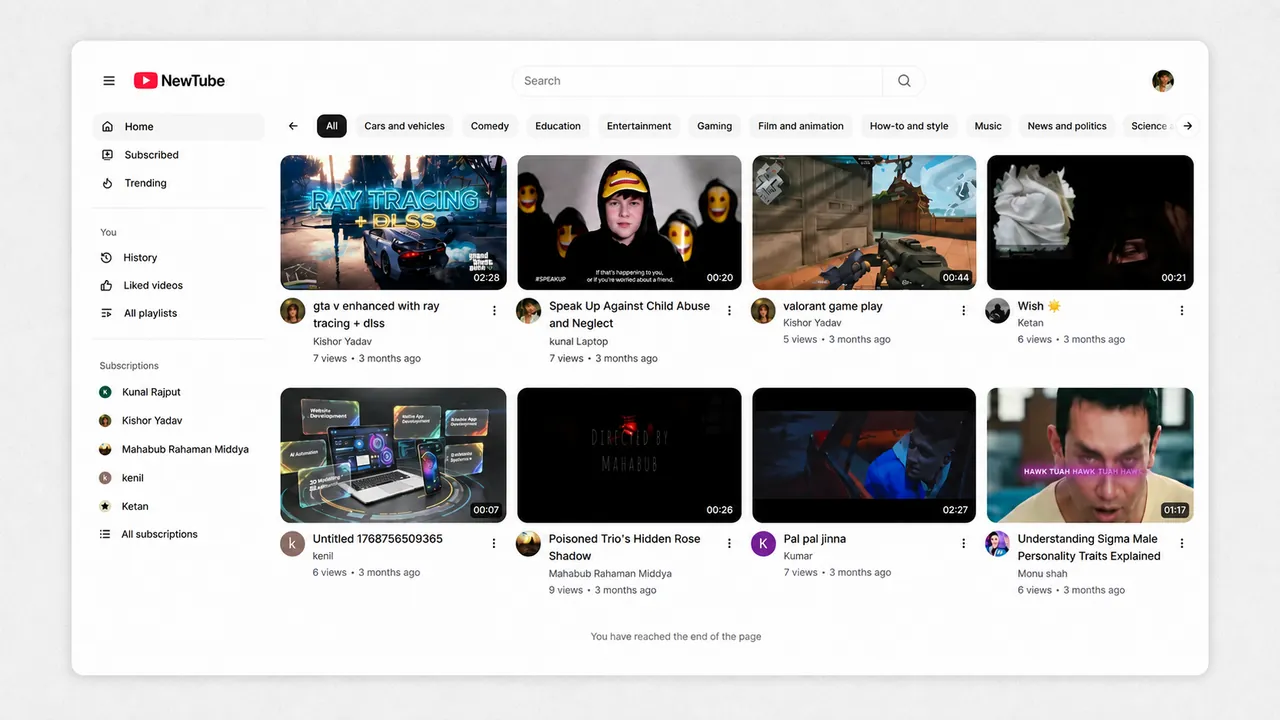Screen dimensions: 1280x720
Task: Click the NewTube logo
Action: tap(179, 81)
